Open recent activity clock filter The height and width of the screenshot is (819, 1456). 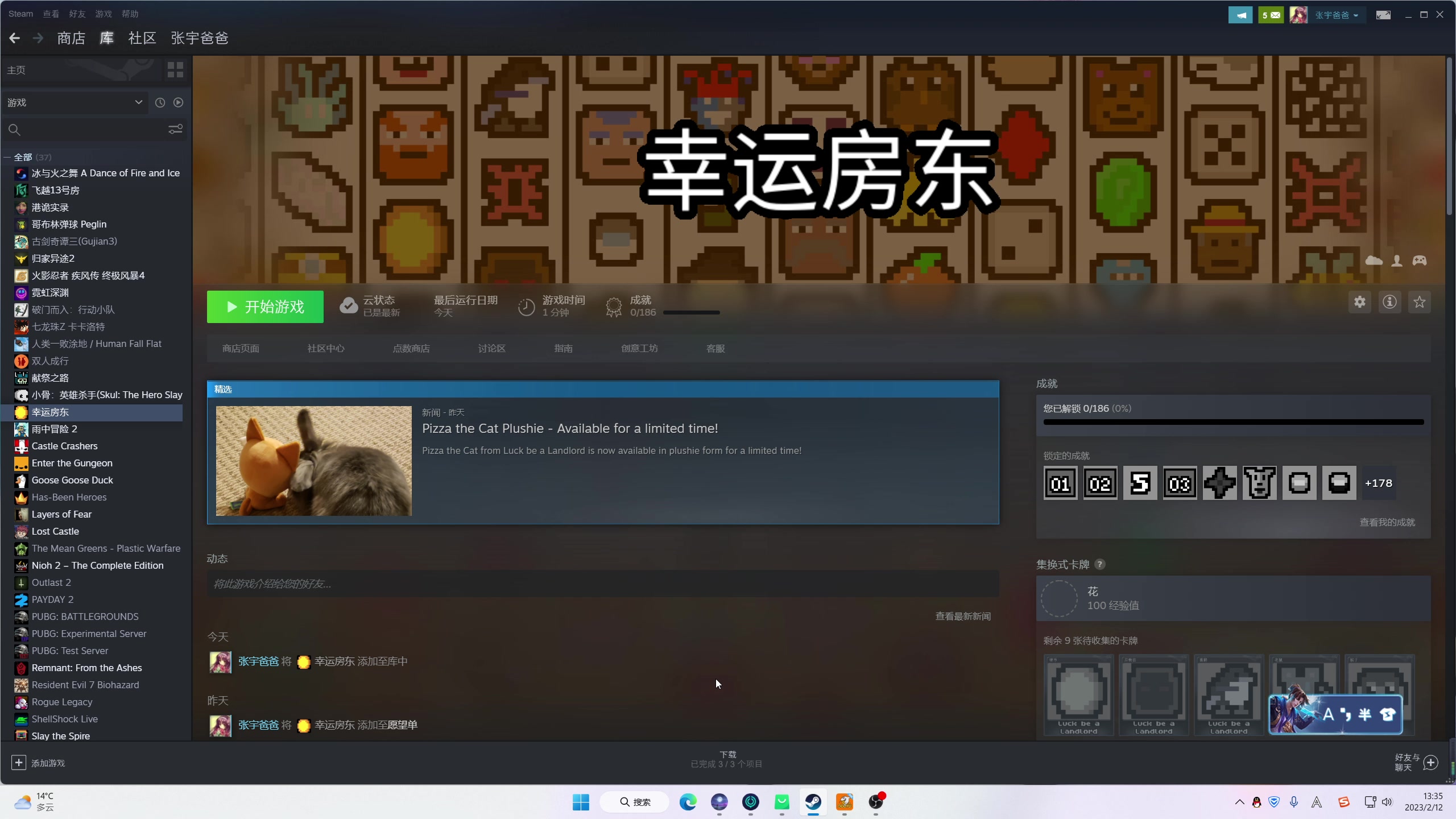(160, 102)
